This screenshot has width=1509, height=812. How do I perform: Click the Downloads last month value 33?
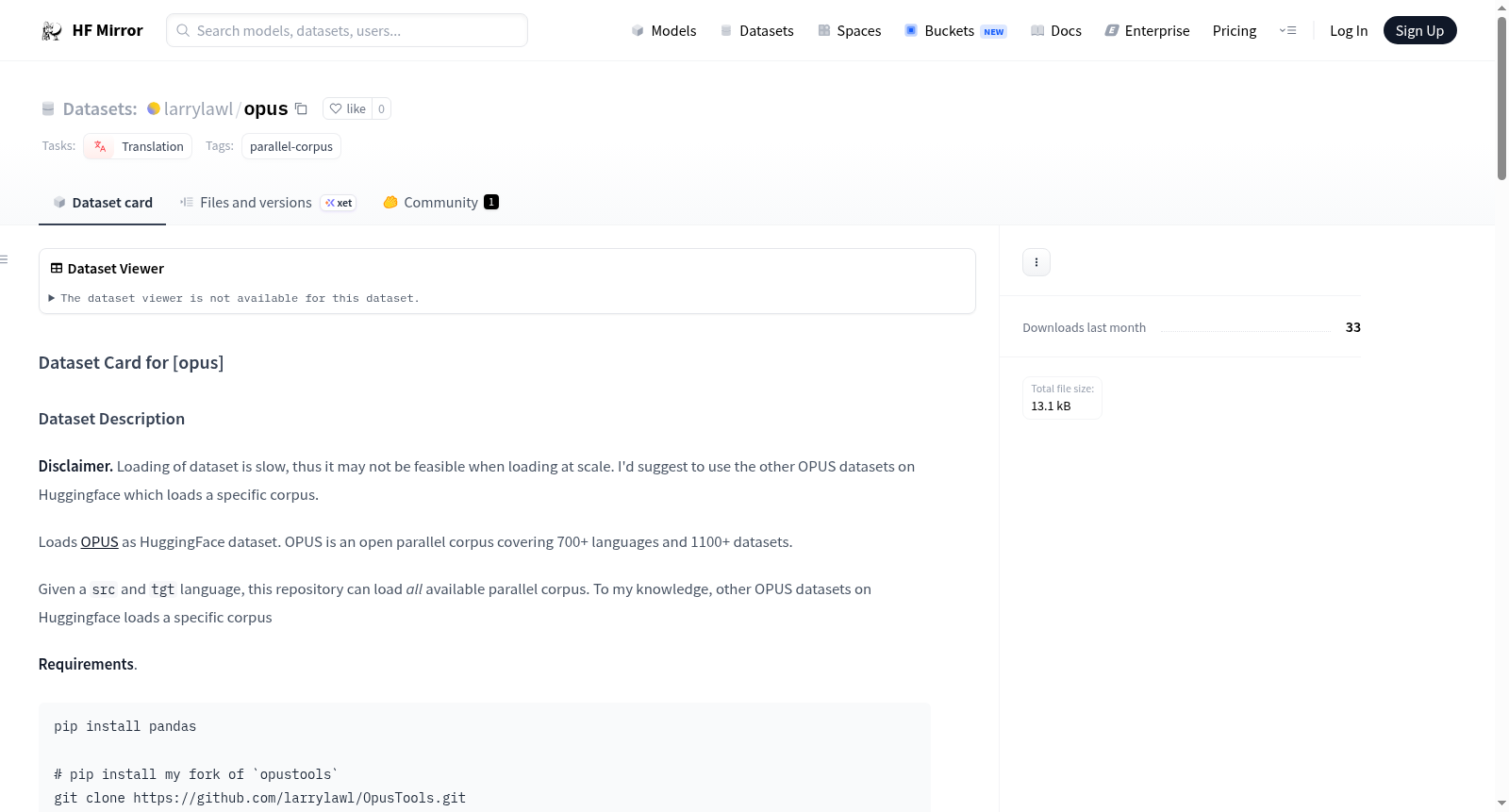[x=1353, y=327]
